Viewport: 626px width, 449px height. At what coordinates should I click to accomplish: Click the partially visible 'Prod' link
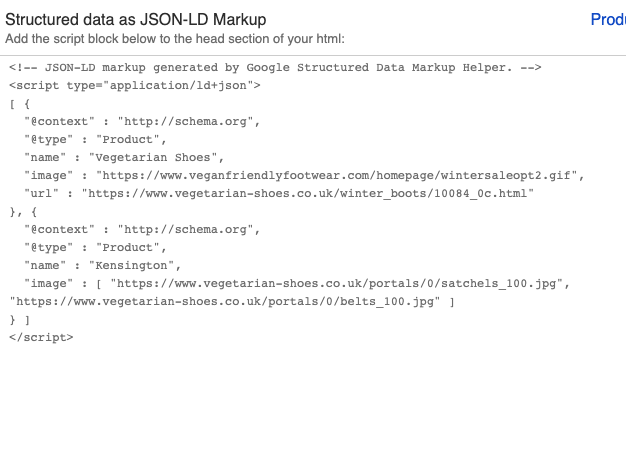click(608, 20)
